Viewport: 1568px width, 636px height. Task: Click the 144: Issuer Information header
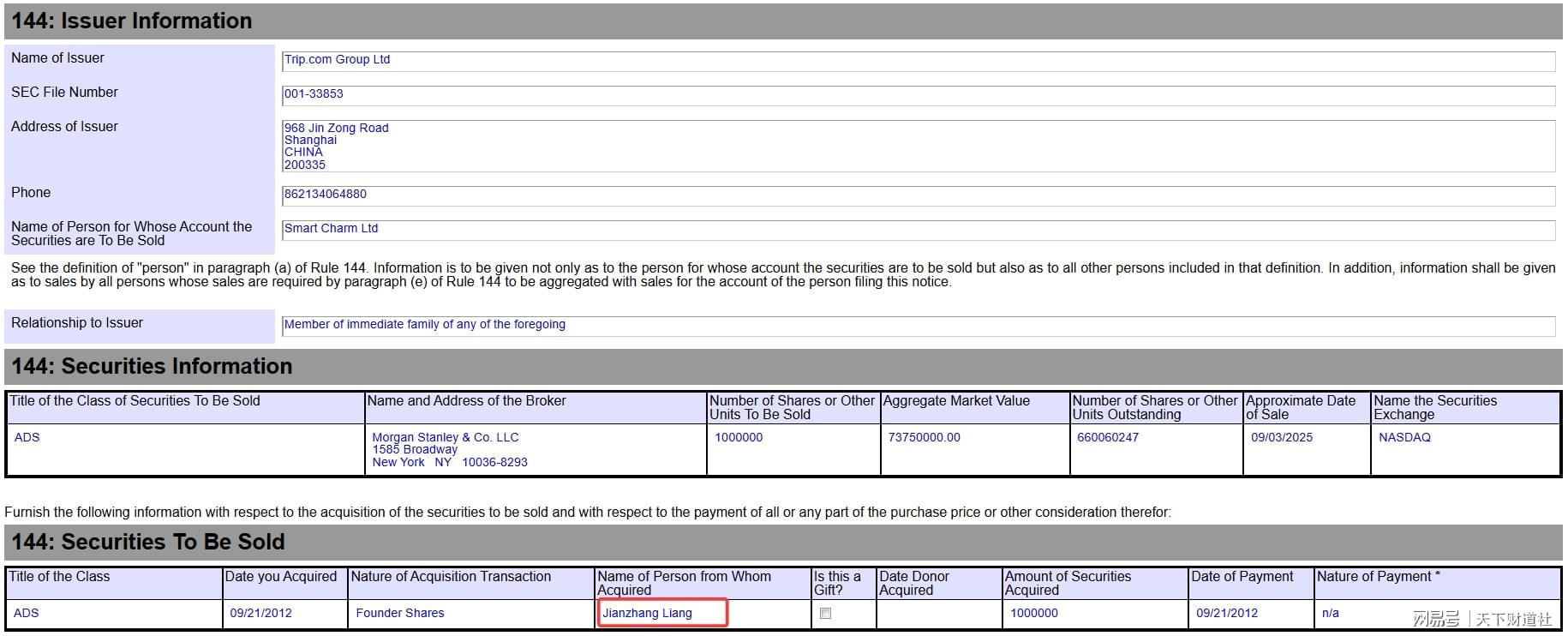pyautogui.click(x=132, y=21)
